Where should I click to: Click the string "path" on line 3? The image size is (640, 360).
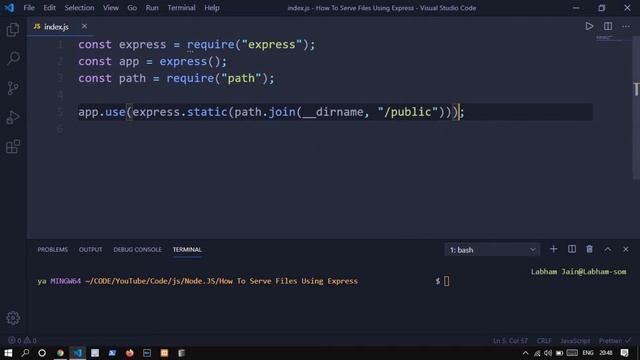pos(241,78)
